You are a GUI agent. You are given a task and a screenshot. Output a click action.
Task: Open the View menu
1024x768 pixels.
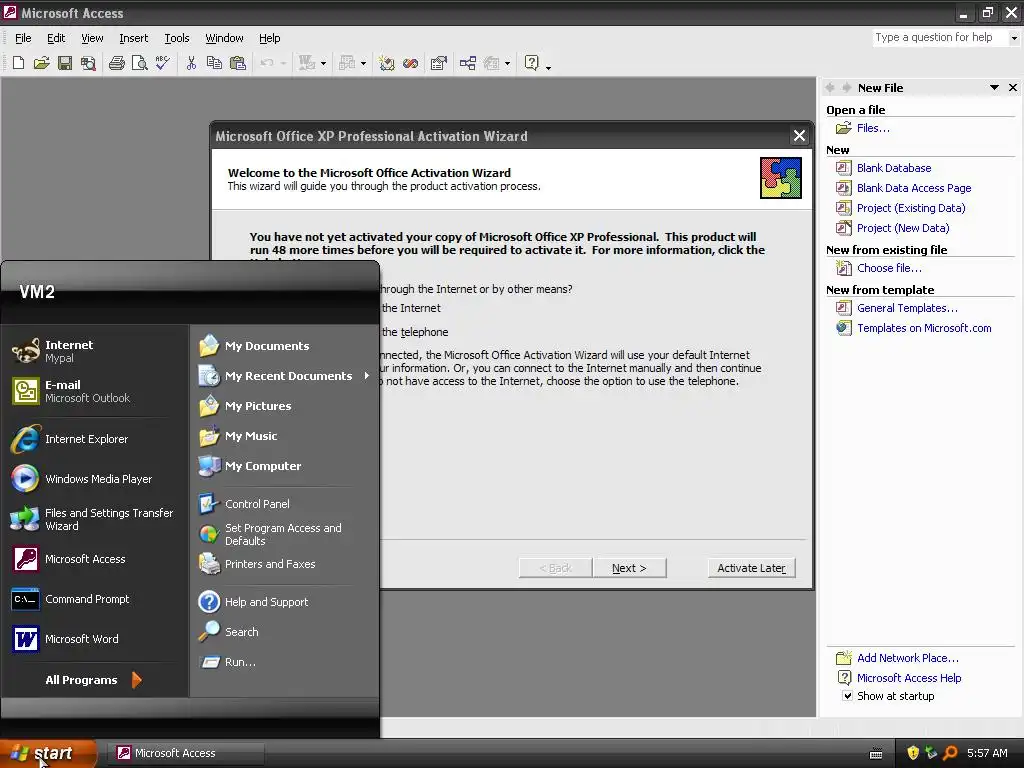click(92, 39)
